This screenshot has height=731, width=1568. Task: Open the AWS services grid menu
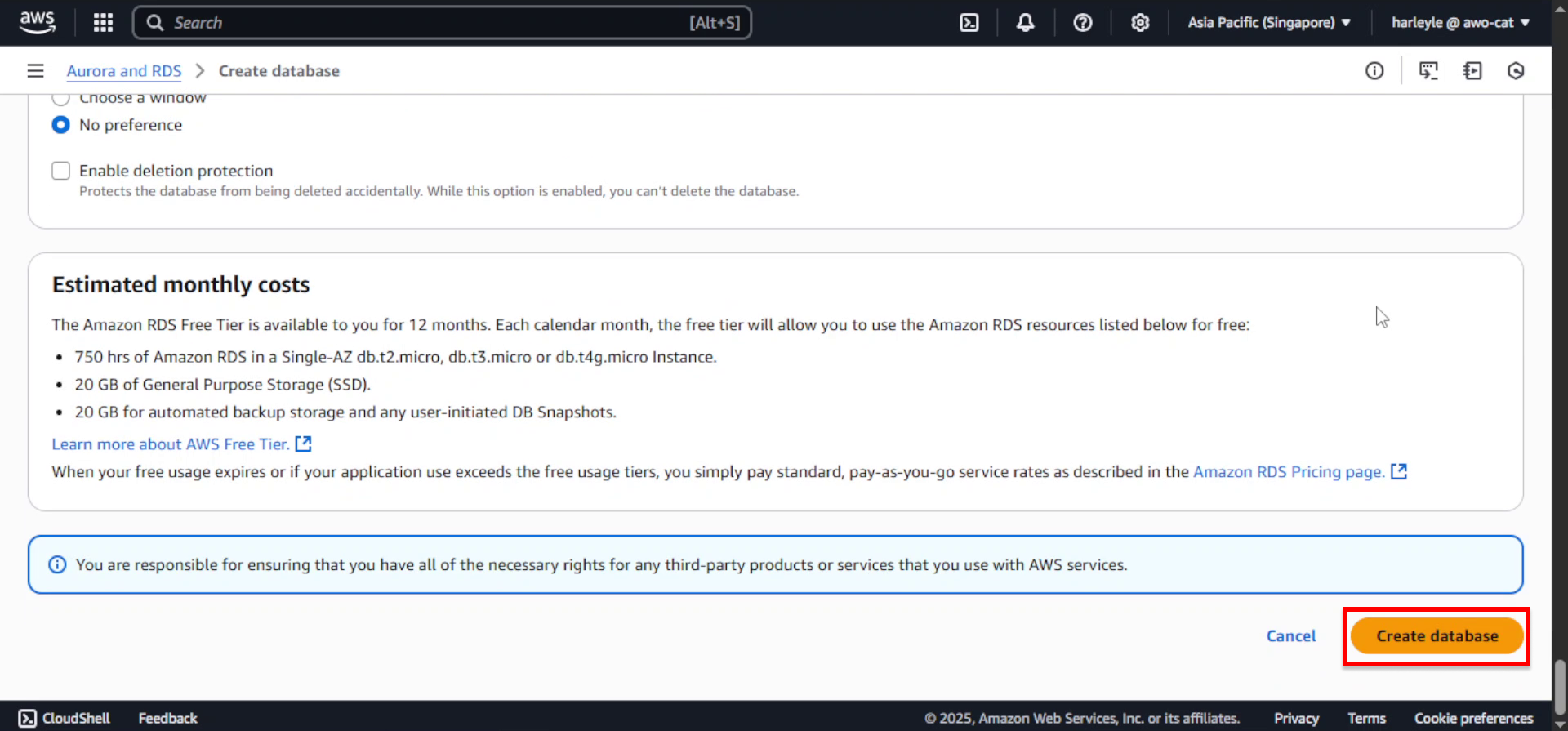pos(103,22)
